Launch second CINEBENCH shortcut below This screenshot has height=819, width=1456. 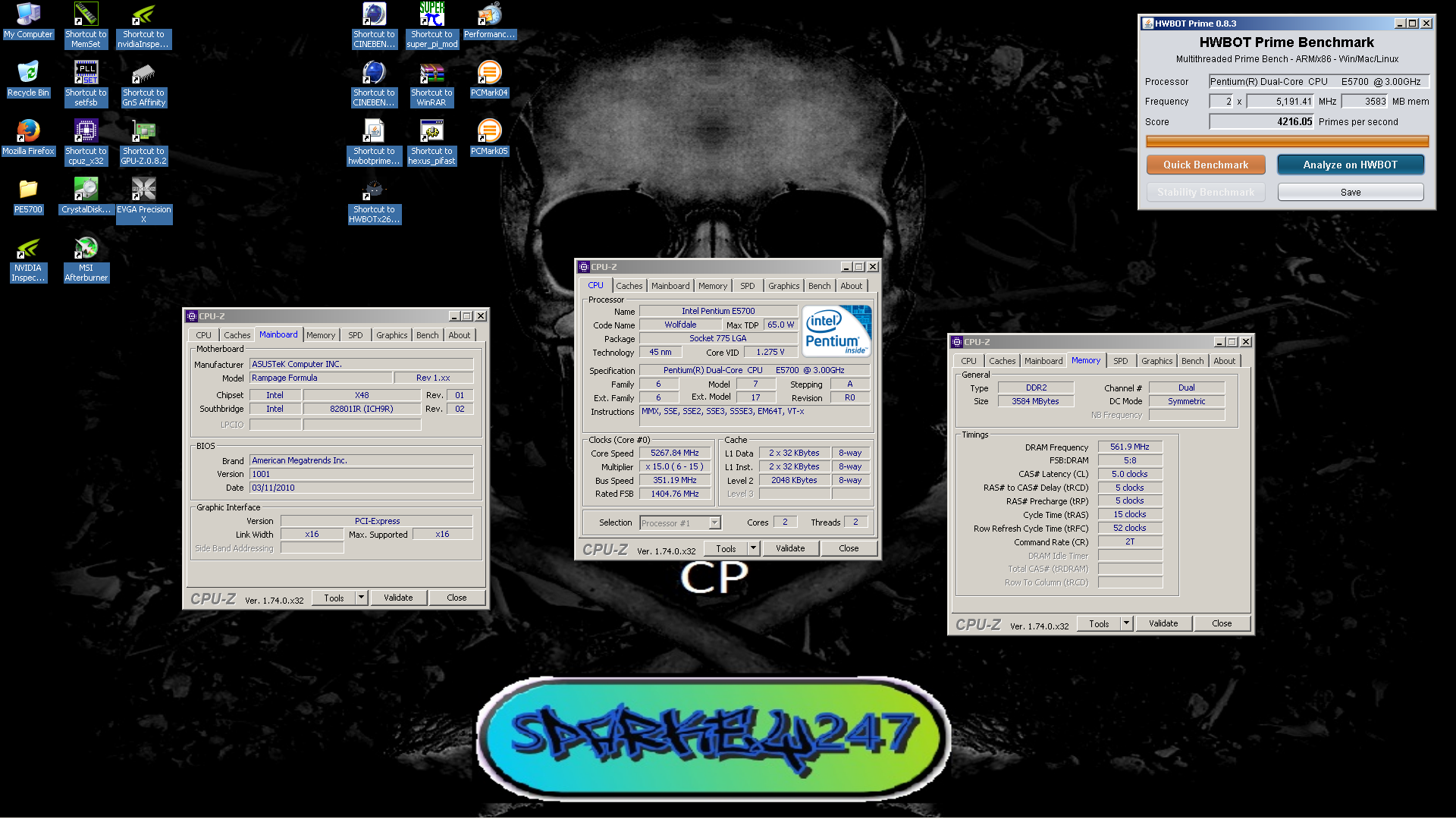click(x=374, y=83)
